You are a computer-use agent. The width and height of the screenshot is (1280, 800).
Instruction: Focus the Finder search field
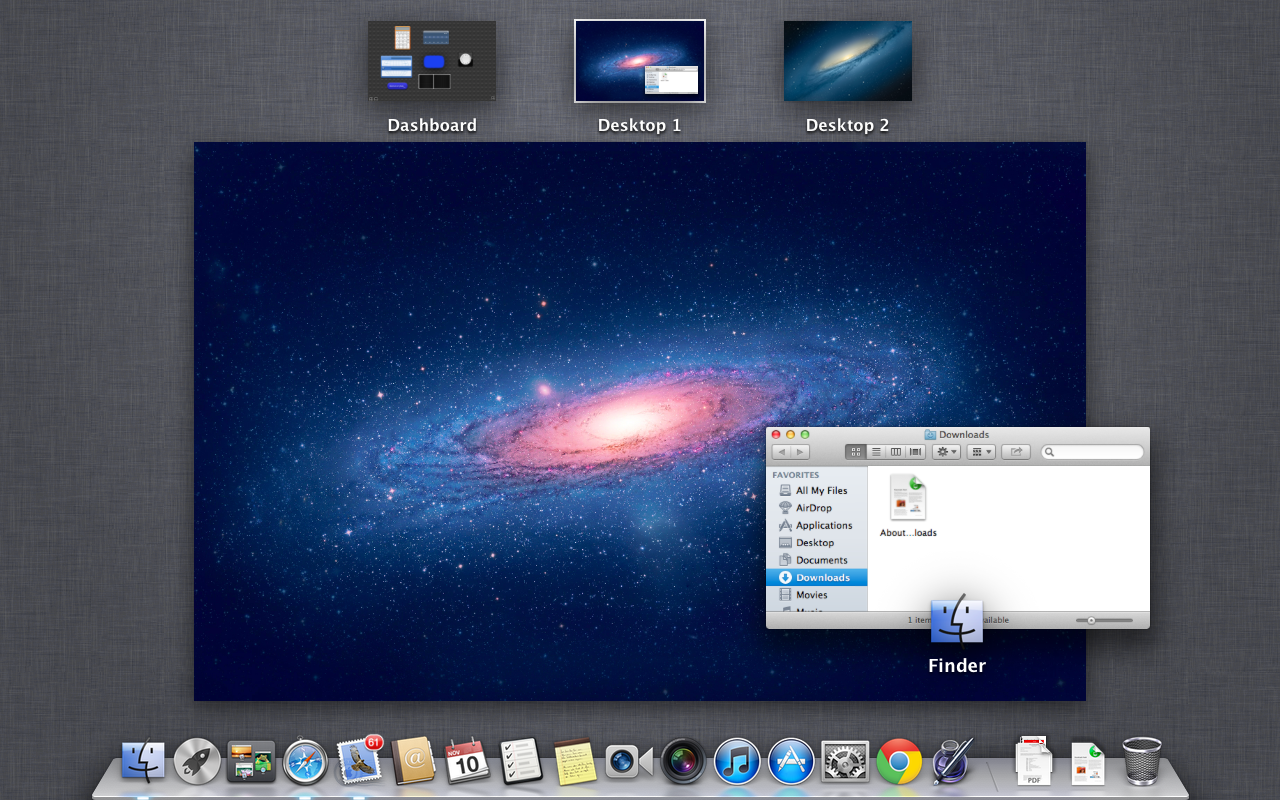1092,452
